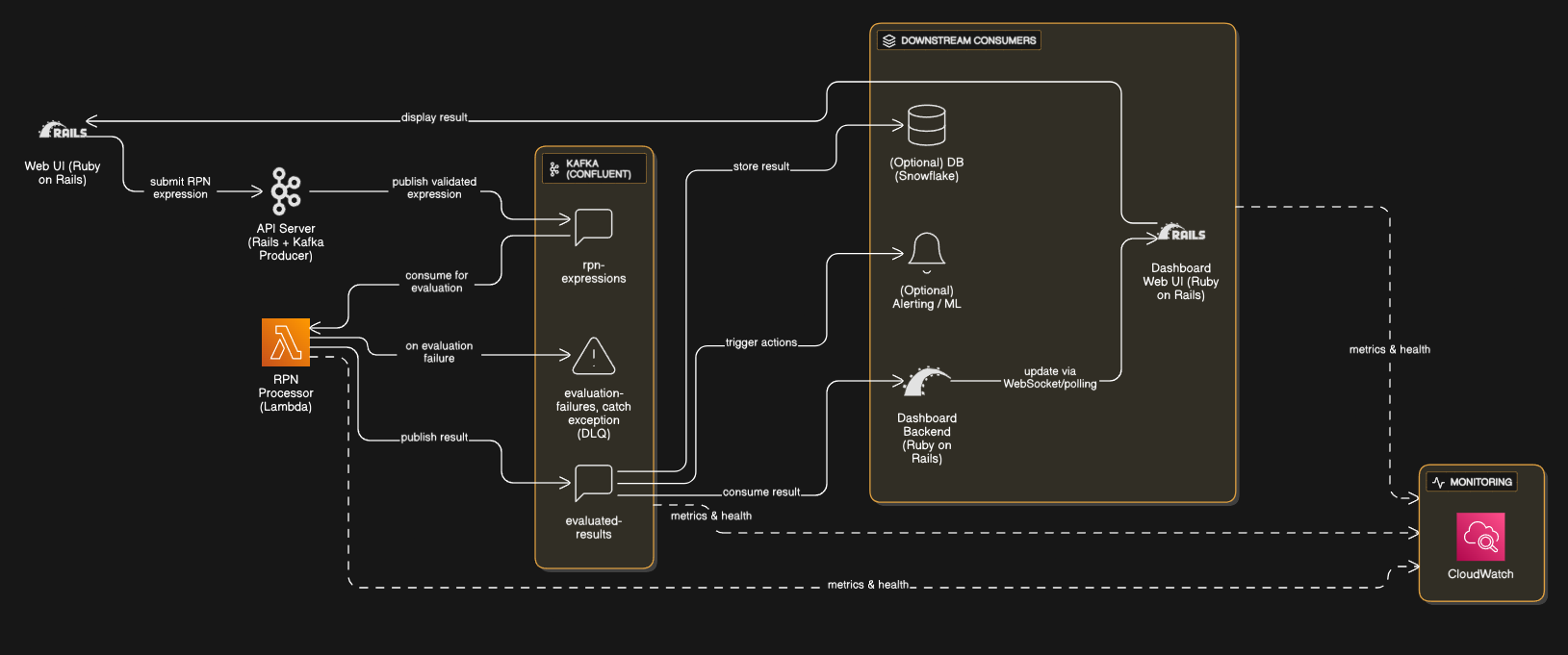Click the AWS Lambda RPN Processor icon
This screenshot has width=1568, height=655.
(x=286, y=342)
